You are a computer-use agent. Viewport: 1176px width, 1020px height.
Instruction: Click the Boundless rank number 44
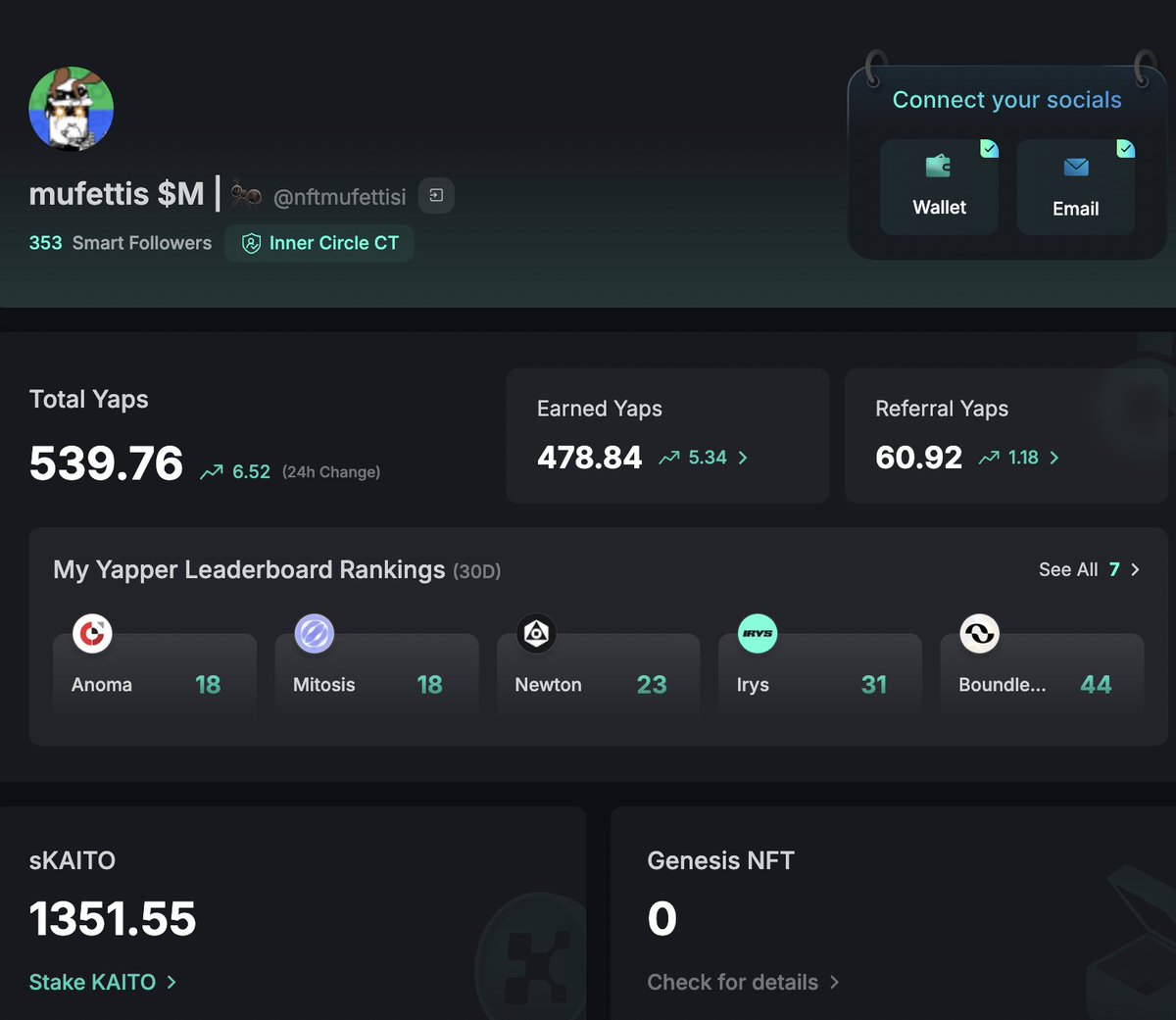point(1096,684)
